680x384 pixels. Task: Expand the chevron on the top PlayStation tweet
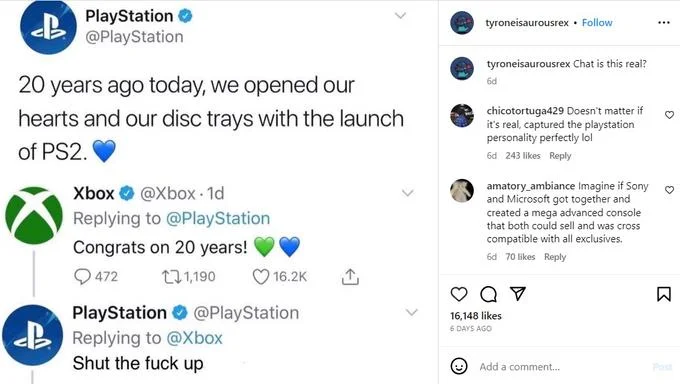click(x=400, y=16)
